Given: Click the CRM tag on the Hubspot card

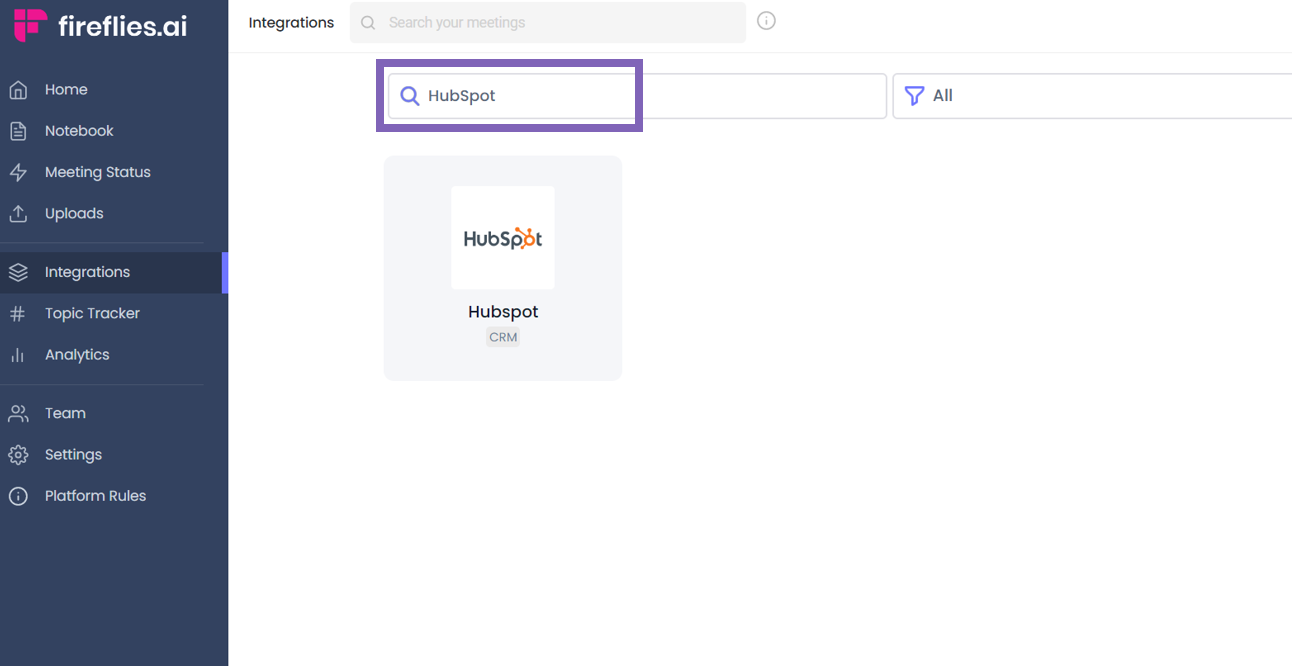Looking at the screenshot, I should pos(503,337).
